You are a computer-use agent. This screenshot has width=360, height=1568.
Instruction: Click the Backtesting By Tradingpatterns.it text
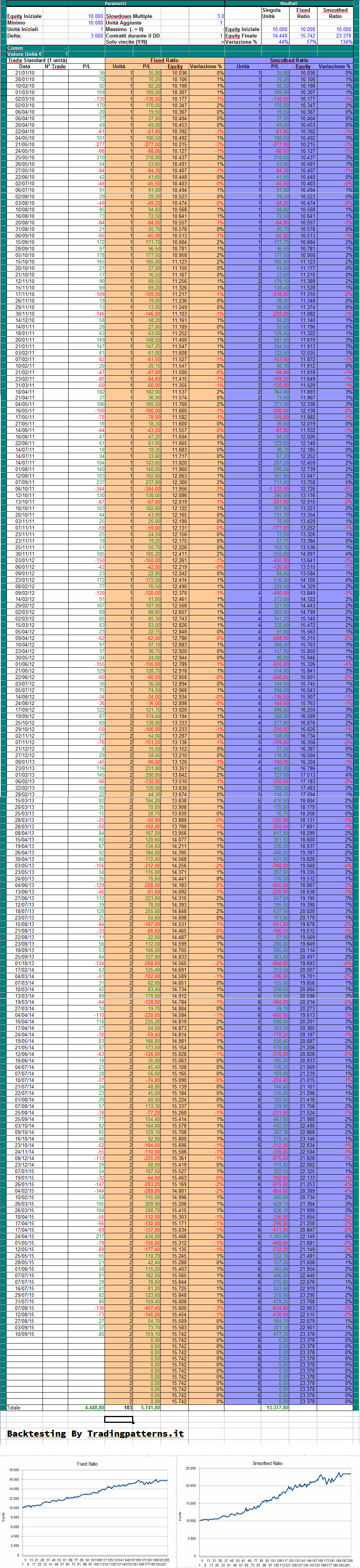[x=95, y=1434]
